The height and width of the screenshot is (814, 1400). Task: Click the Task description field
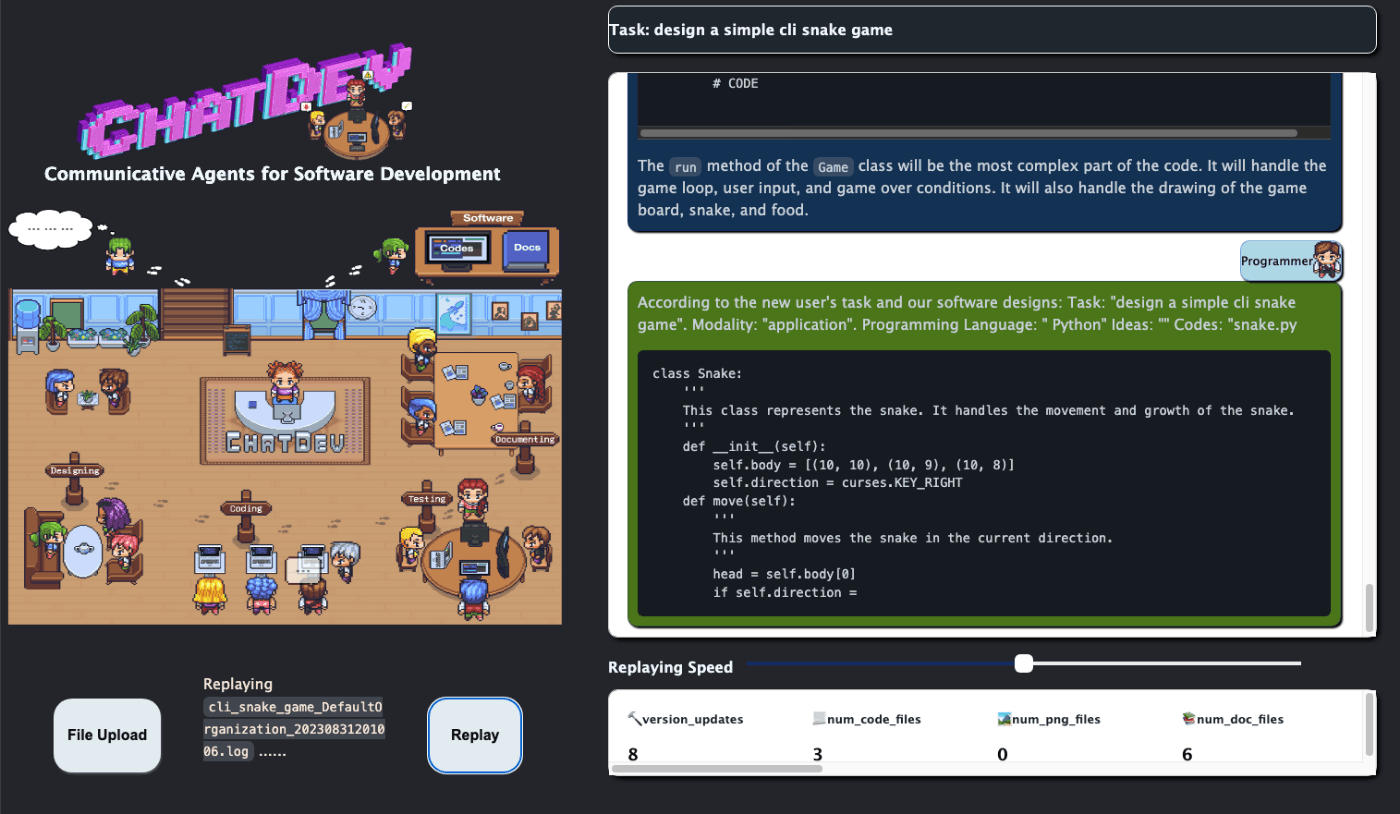tap(992, 30)
